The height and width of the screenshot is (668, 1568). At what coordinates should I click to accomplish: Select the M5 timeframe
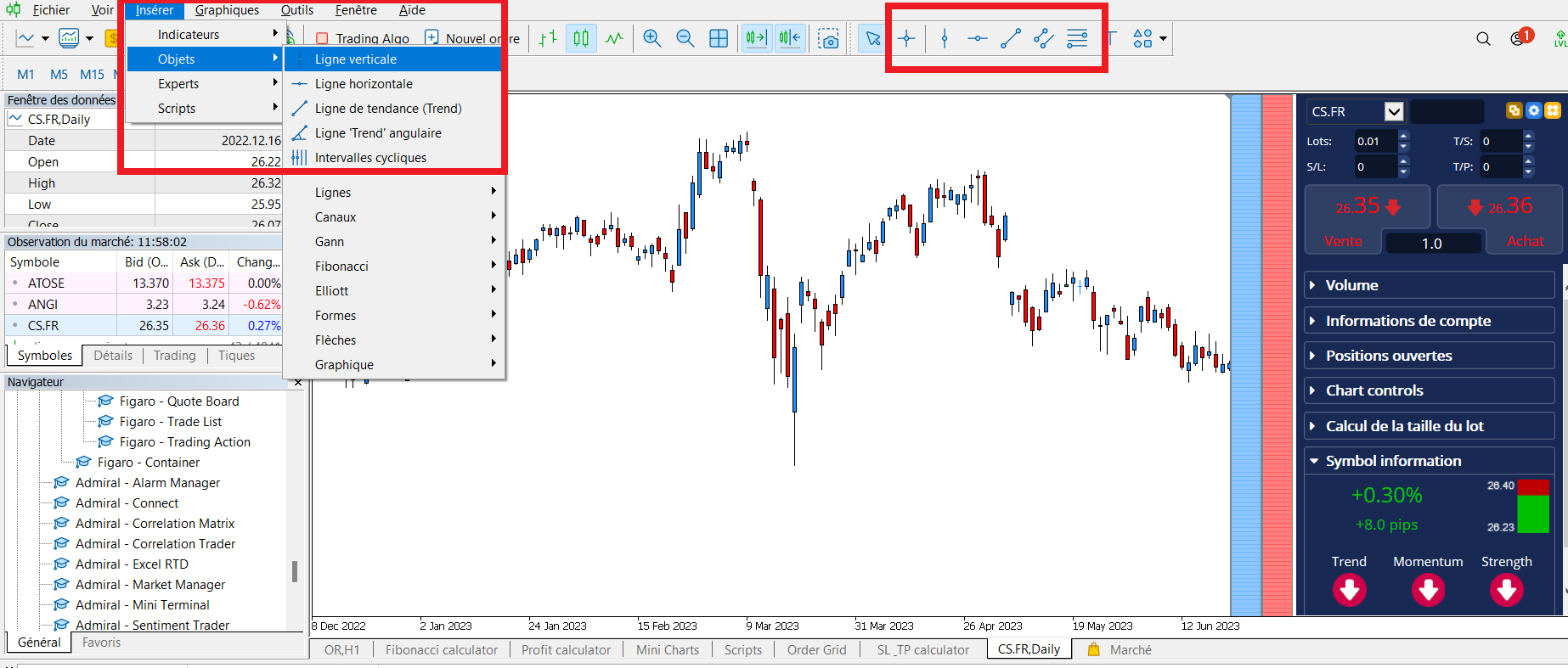tap(59, 75)
